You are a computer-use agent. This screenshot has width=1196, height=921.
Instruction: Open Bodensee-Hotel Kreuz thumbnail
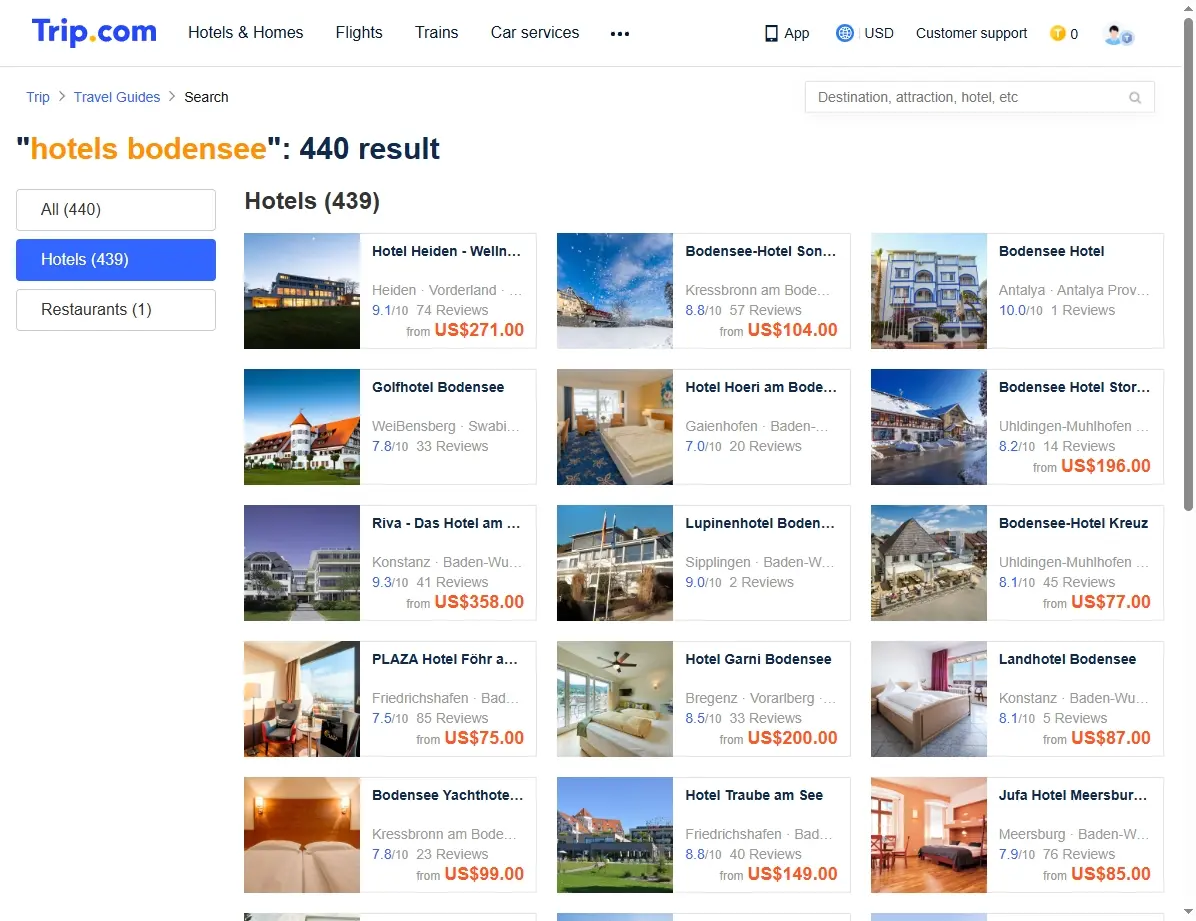pos(928,562)
